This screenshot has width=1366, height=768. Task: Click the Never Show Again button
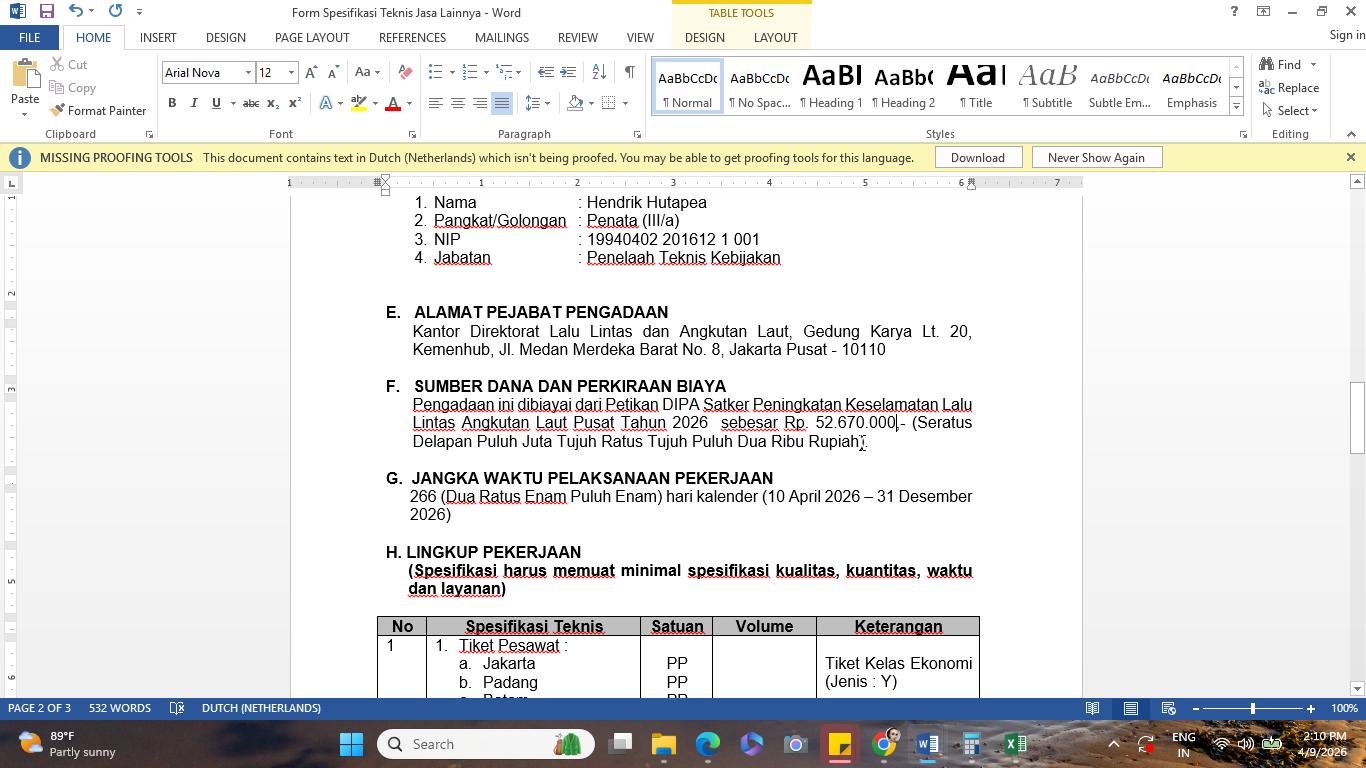1095,157
